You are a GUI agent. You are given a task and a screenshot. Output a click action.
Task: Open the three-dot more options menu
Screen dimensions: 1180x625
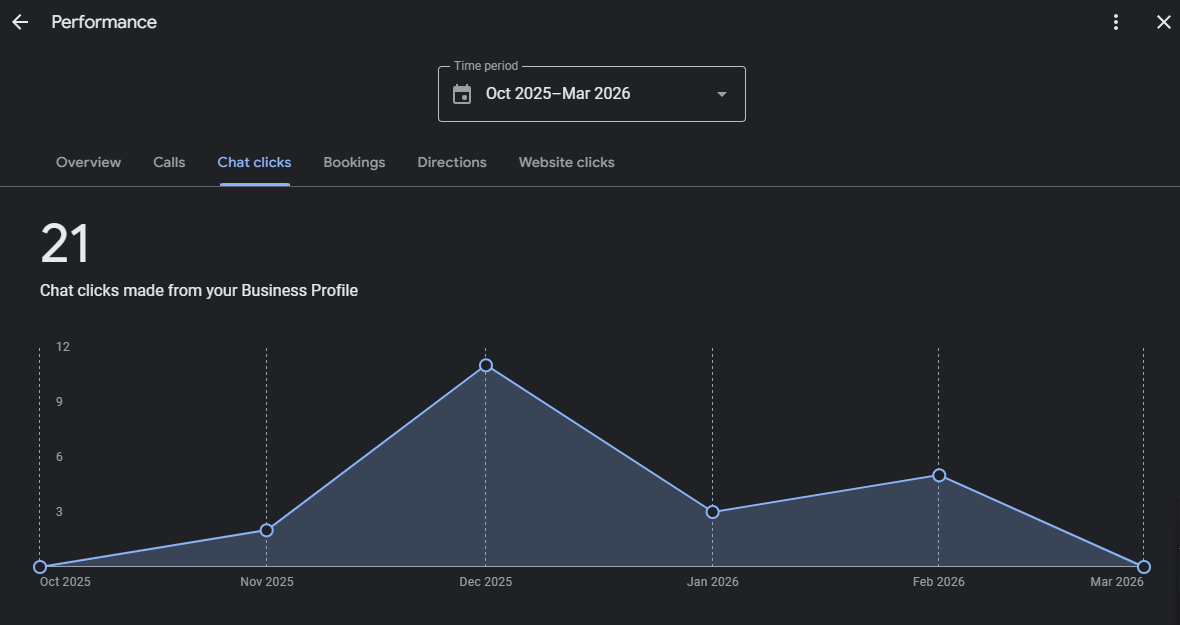point(1116,22)
